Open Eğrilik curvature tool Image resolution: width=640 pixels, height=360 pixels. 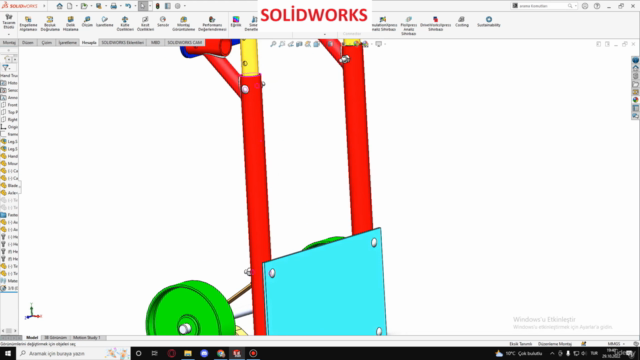[x=236, y=22]
